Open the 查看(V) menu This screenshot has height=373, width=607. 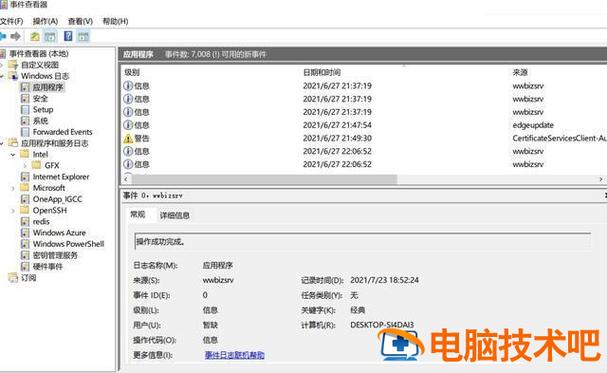[x=80, y=21]
